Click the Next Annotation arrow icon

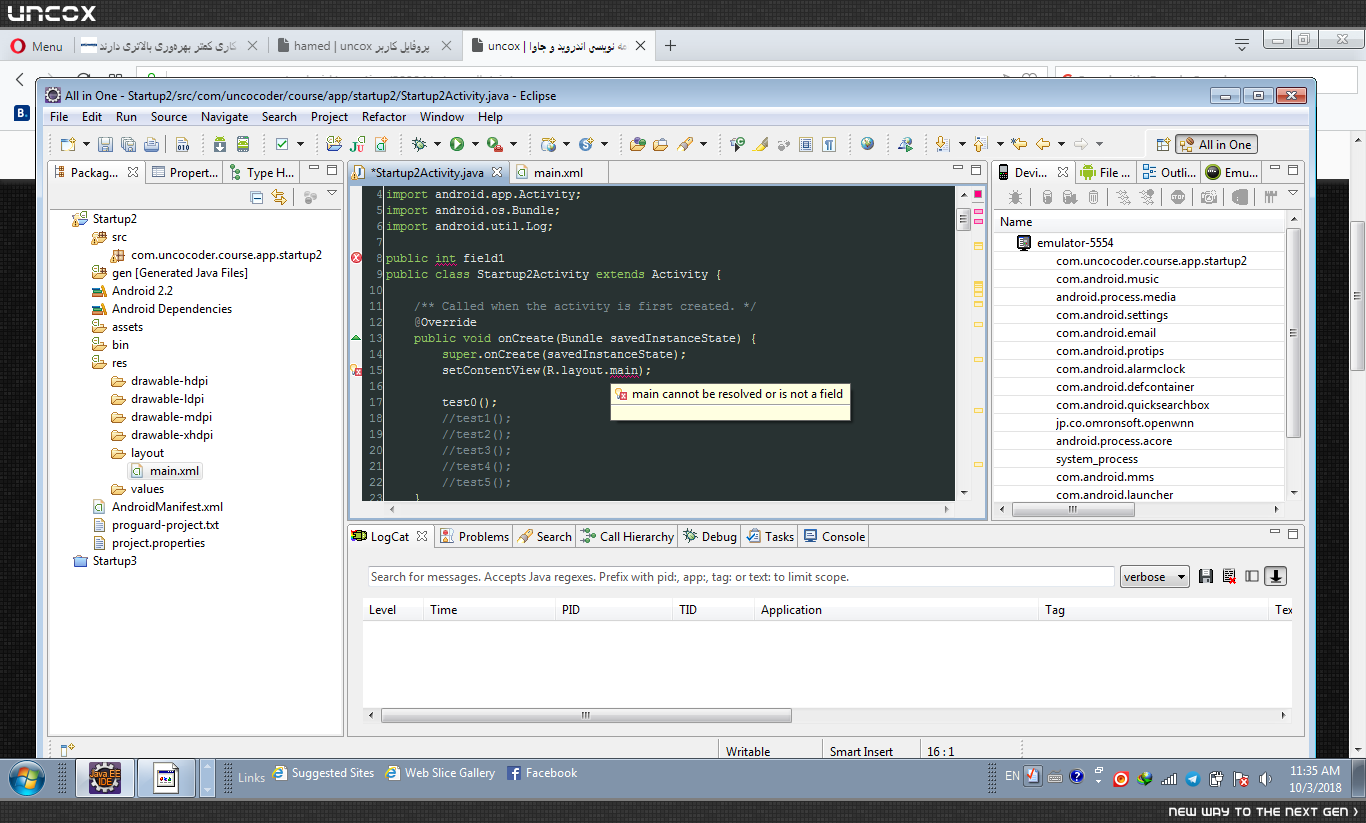pyautogui.click(x=942, y=144)
